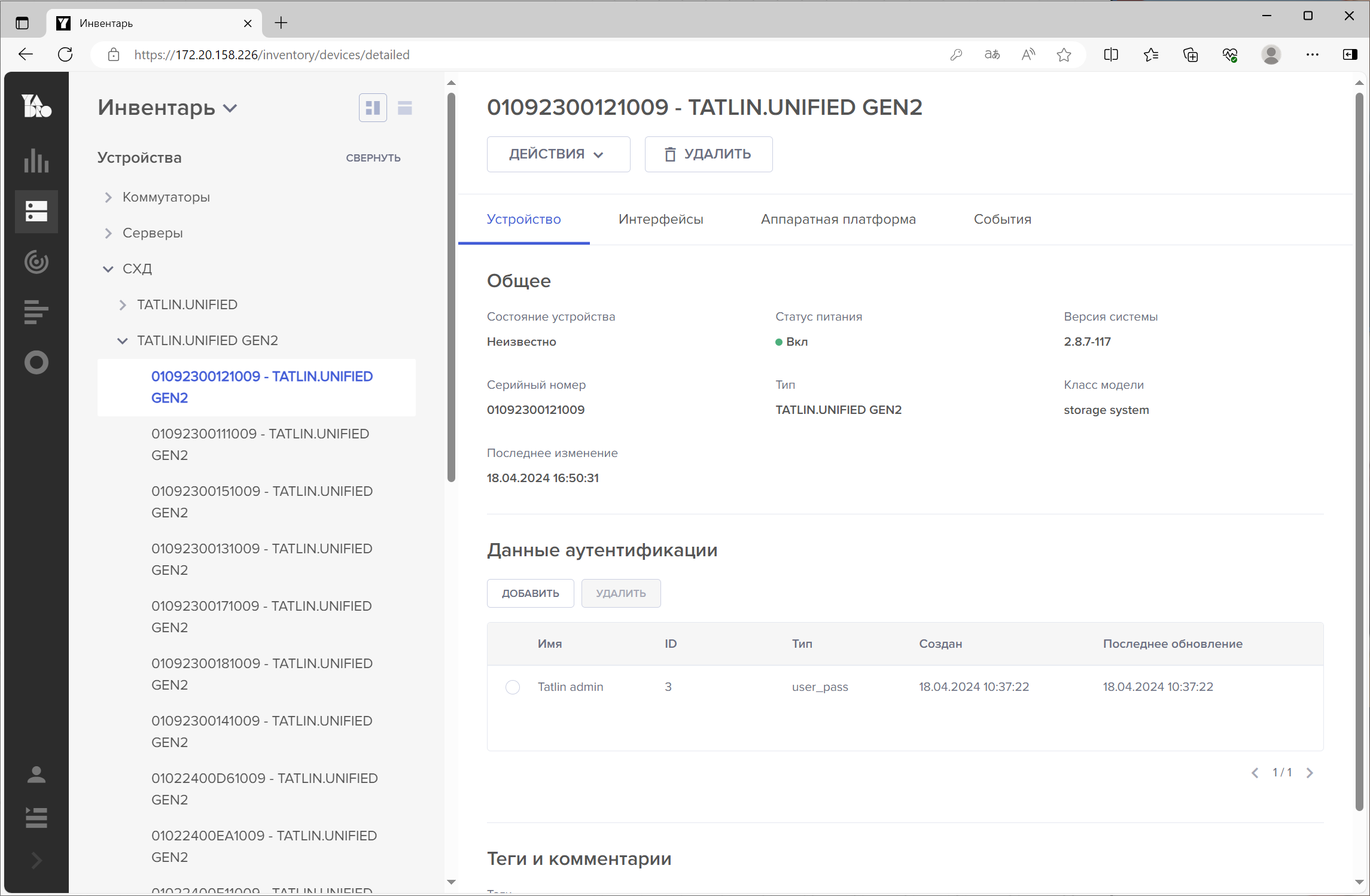The height and width of the screenshot is (896, 1370).
Task: Open the circle ring sidebar icon
Action: (x=36, y=362)
